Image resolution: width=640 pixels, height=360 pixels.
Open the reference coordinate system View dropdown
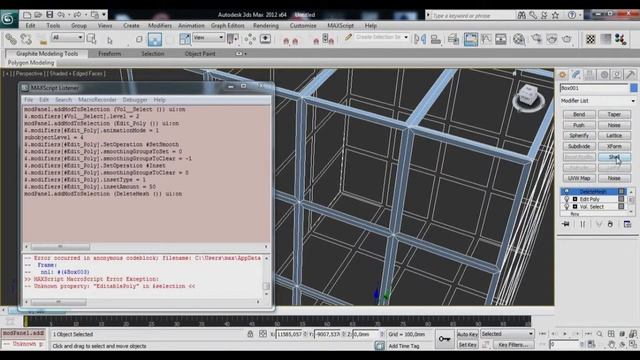(208, 38)
